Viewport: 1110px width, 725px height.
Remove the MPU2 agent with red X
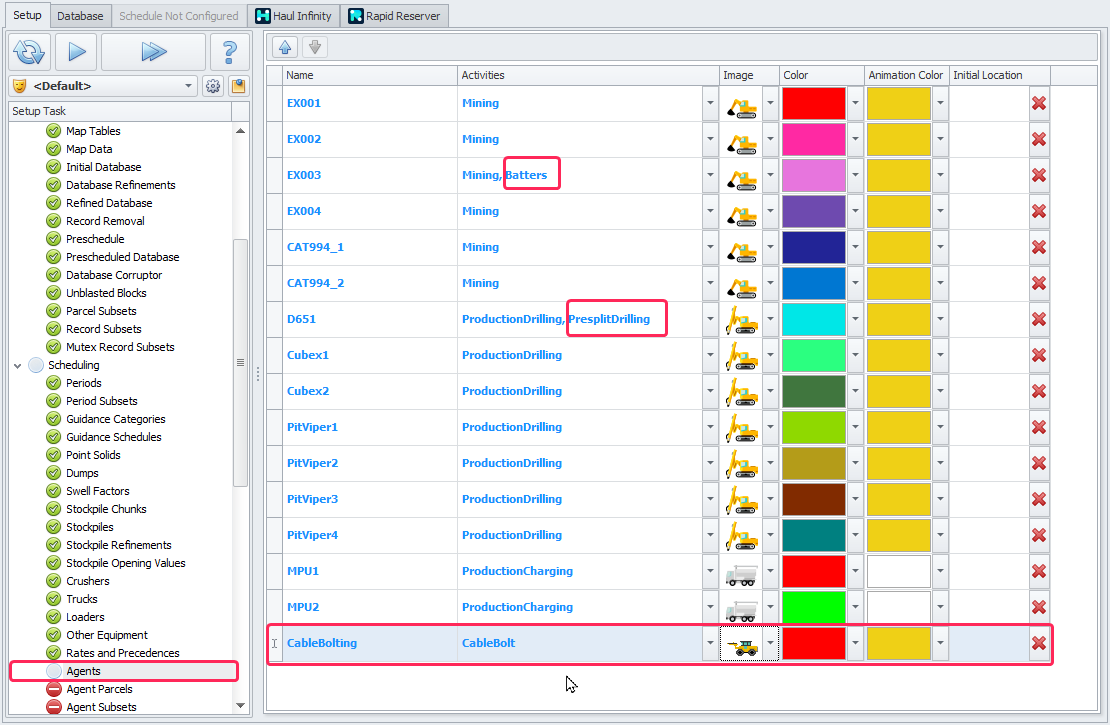tap(1039, 607)
